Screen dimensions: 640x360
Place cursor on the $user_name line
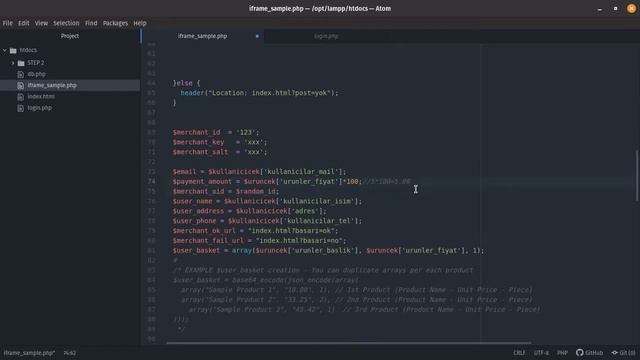tap(267, 201)
